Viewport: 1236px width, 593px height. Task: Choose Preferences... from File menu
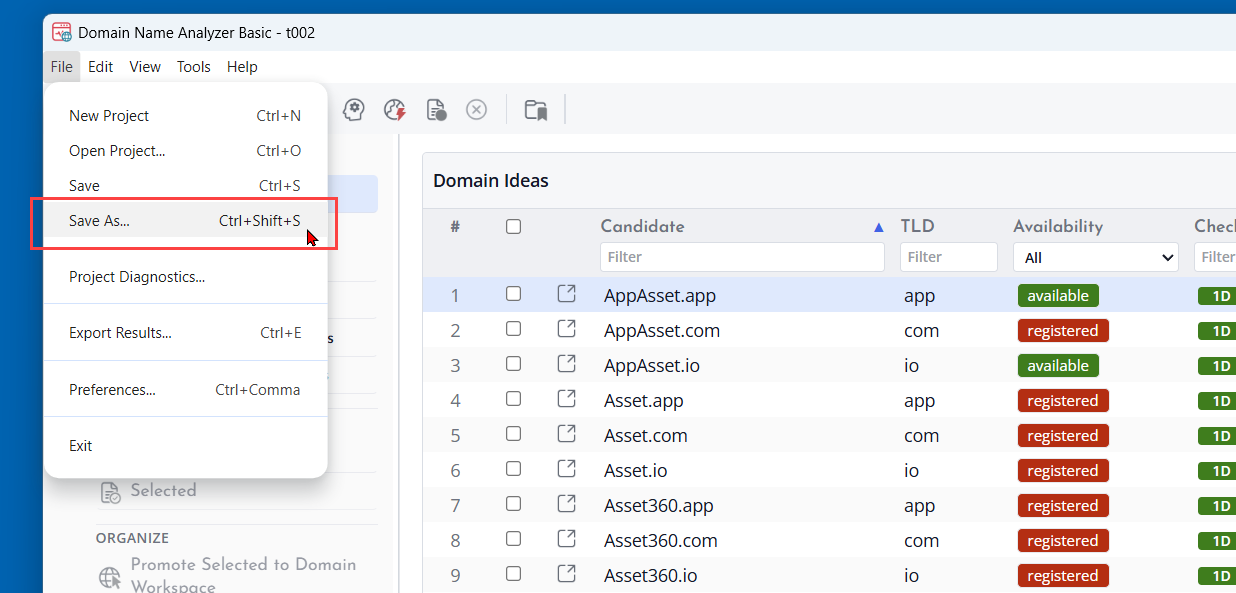[x=185, y=390]
